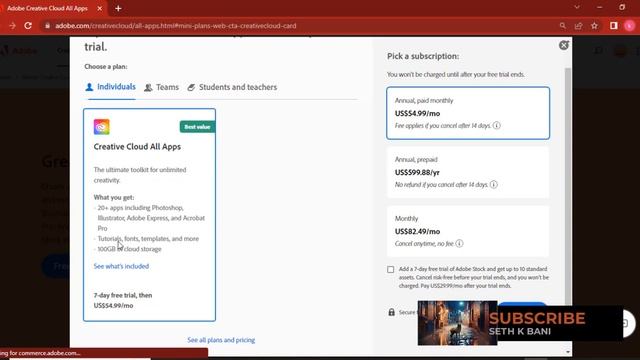
Task: Click the scrollbar down arrow
Action: point(568,352)
